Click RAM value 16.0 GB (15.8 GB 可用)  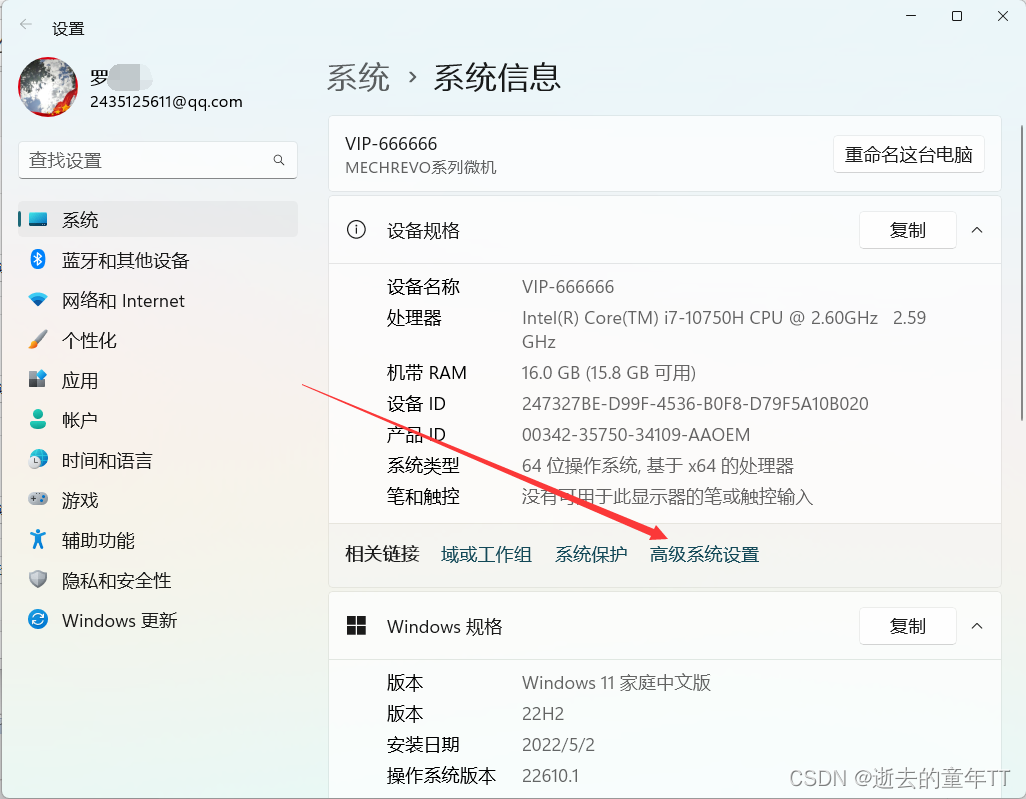(609, 373)
